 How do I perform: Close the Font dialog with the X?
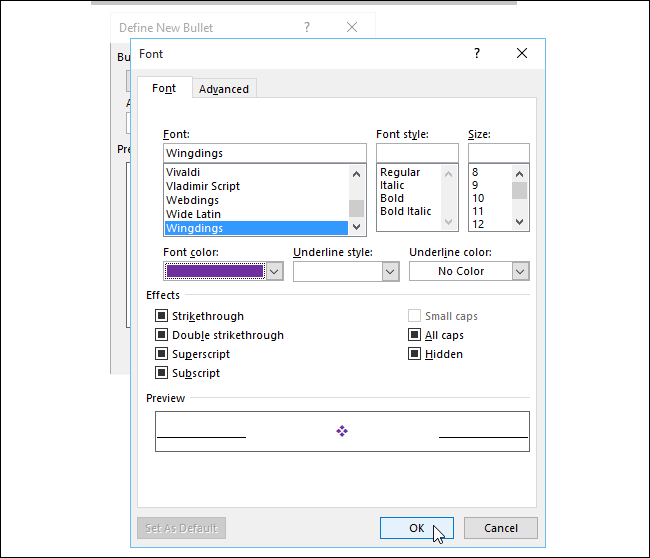pos(522,53)
